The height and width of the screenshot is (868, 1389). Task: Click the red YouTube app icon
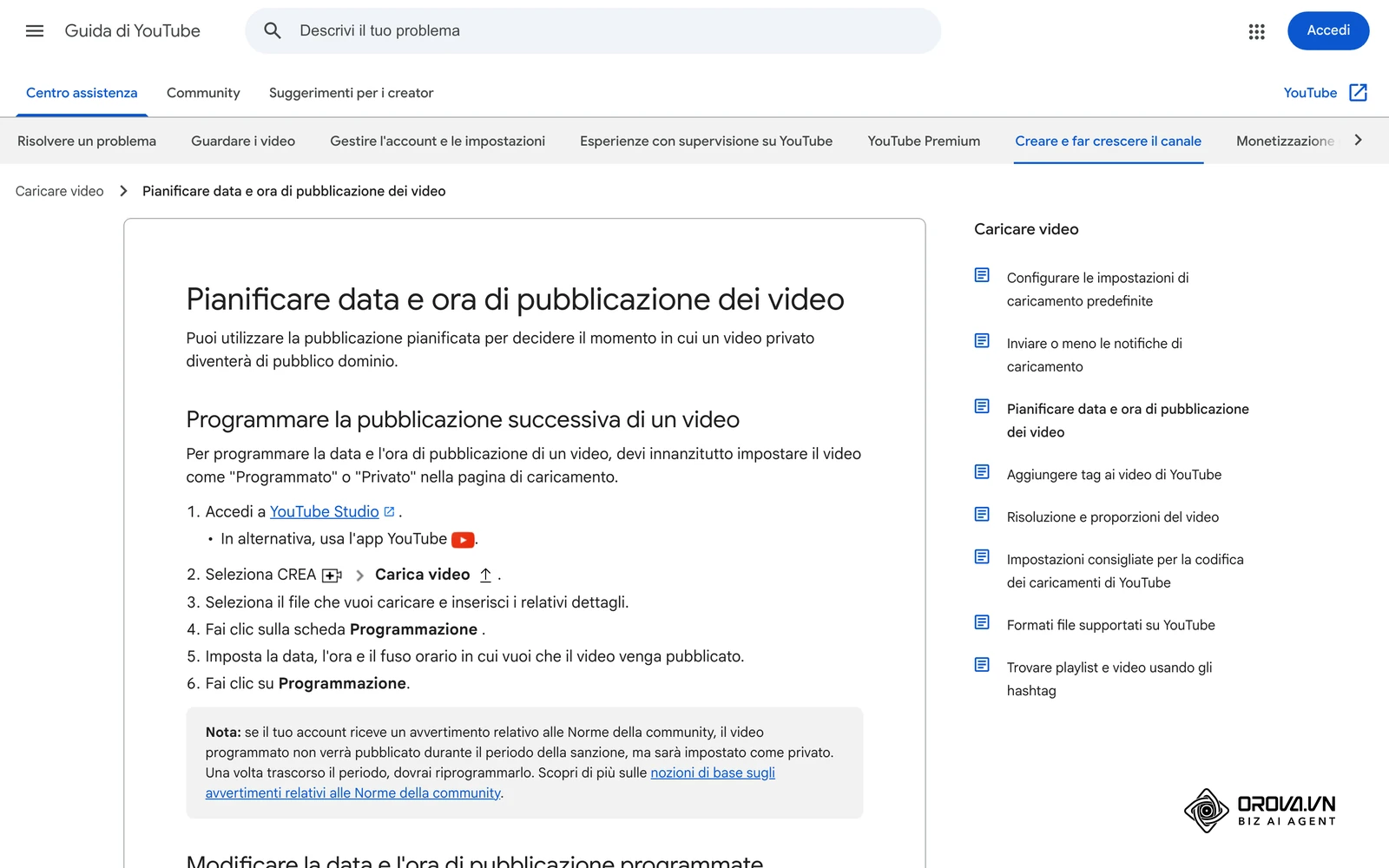pyautogui.click(x=463, y=540)
